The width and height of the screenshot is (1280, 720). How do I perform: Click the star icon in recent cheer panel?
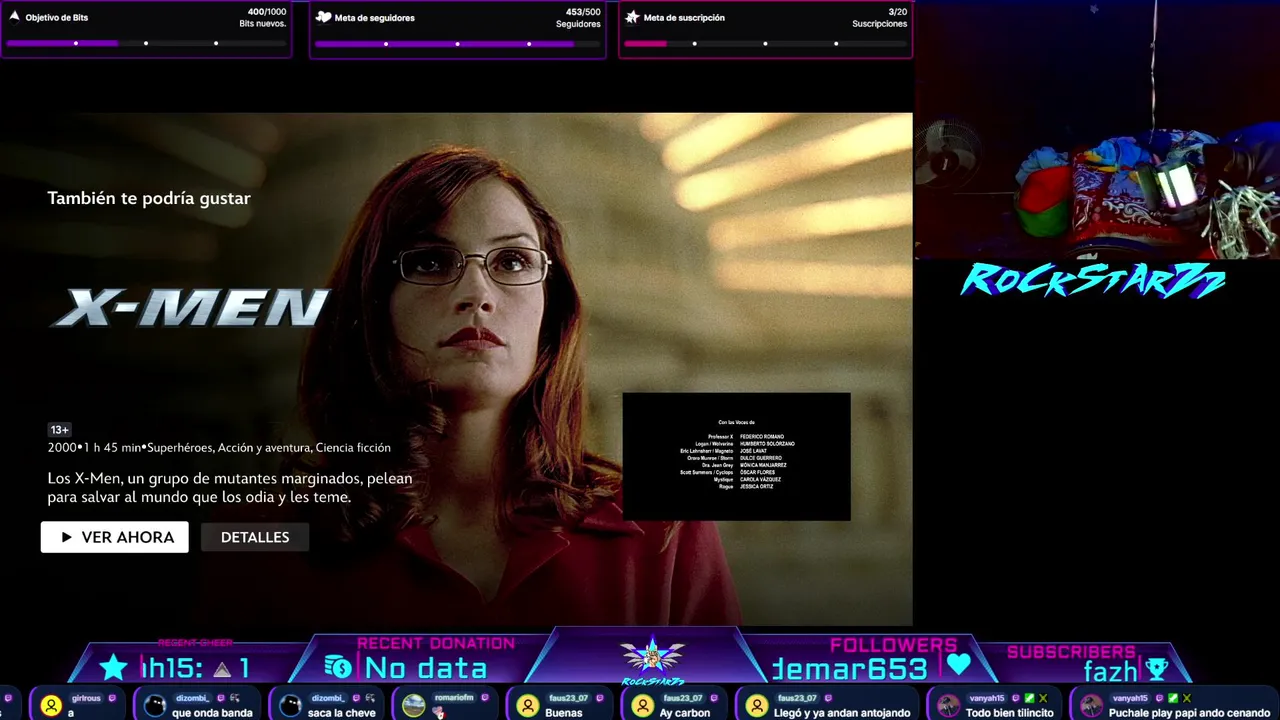[113, 668]
